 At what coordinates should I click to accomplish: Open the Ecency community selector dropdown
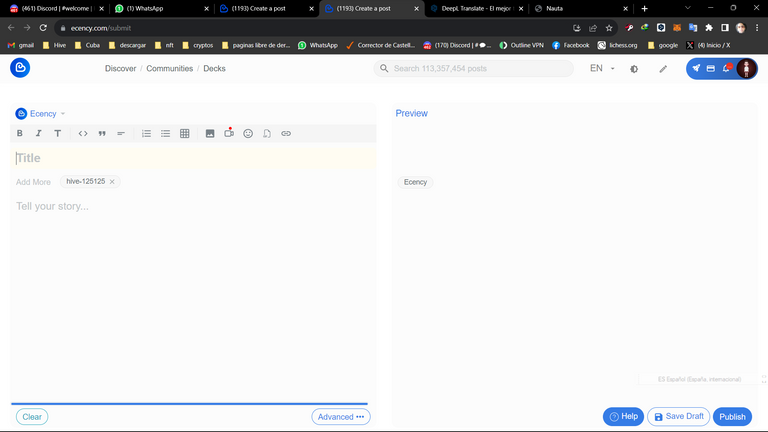pyautogui.click(x=41, y=114)
